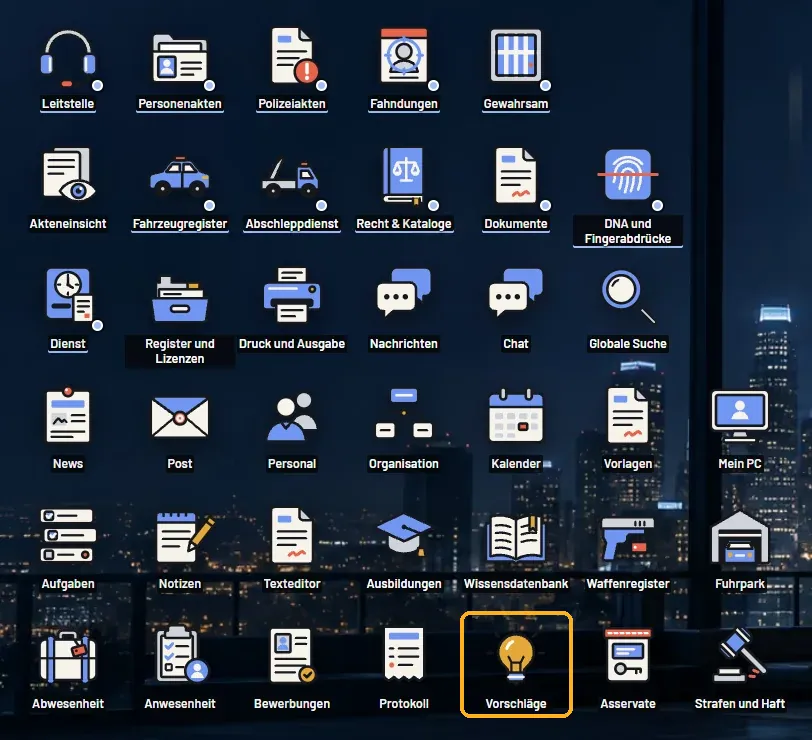Open the Fuhrpark garage icon
Screen dimensions: 812x740
(740, 538)
